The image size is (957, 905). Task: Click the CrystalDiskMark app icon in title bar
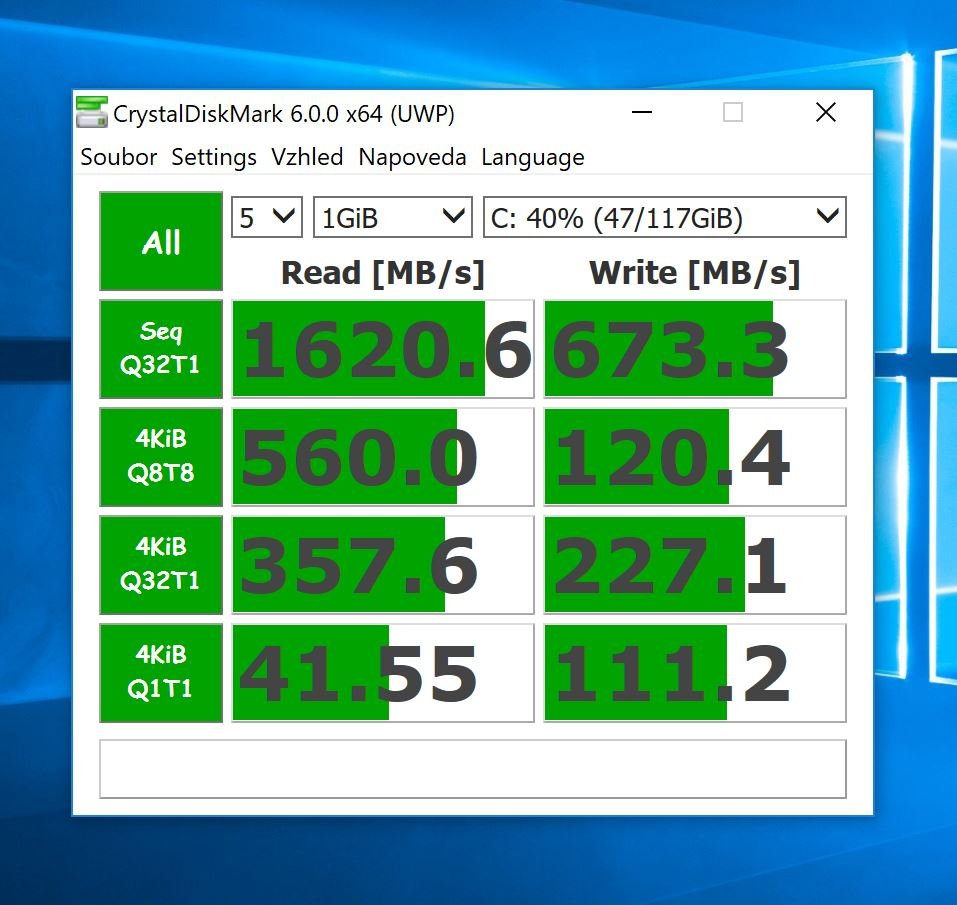click(x=92, y=112)
